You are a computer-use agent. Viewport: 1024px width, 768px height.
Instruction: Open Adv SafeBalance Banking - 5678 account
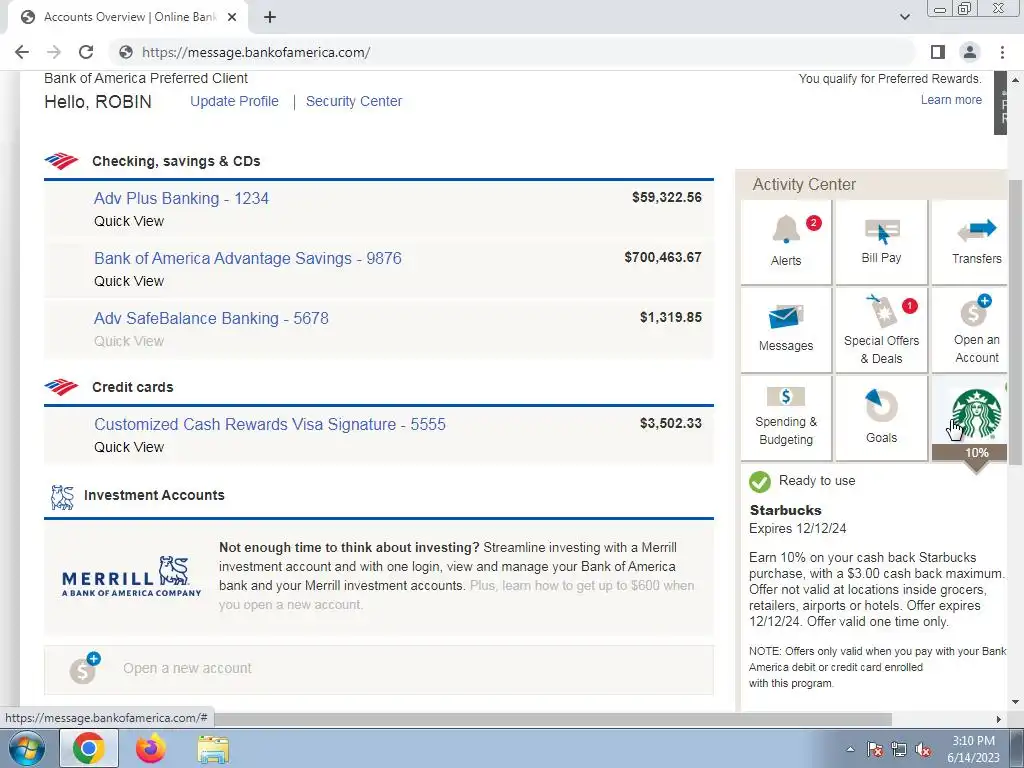coord(212,319)
